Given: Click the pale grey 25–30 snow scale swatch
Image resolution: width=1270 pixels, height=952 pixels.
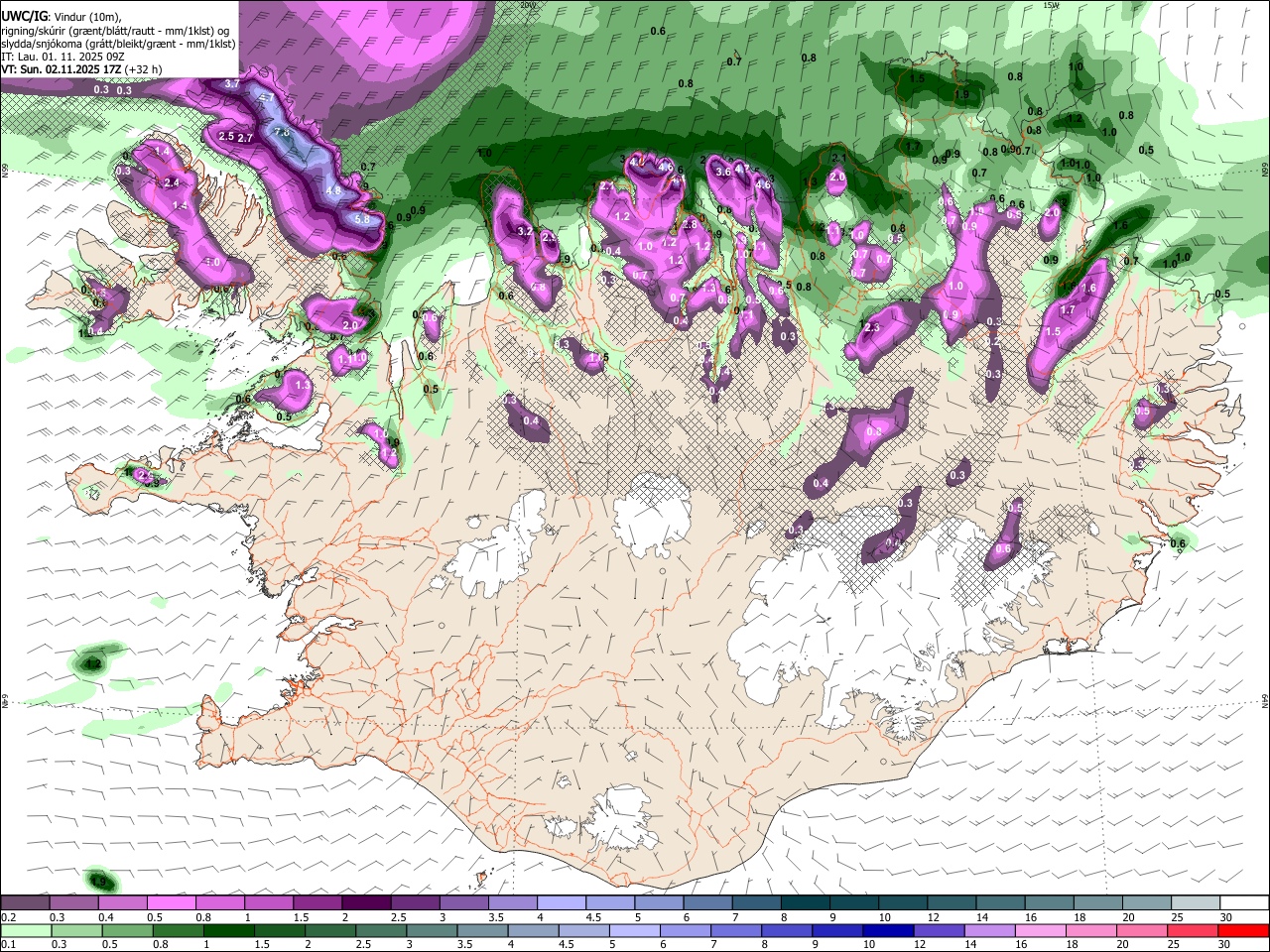Looking at the screenshot, I should click(x=1196, y=902).
